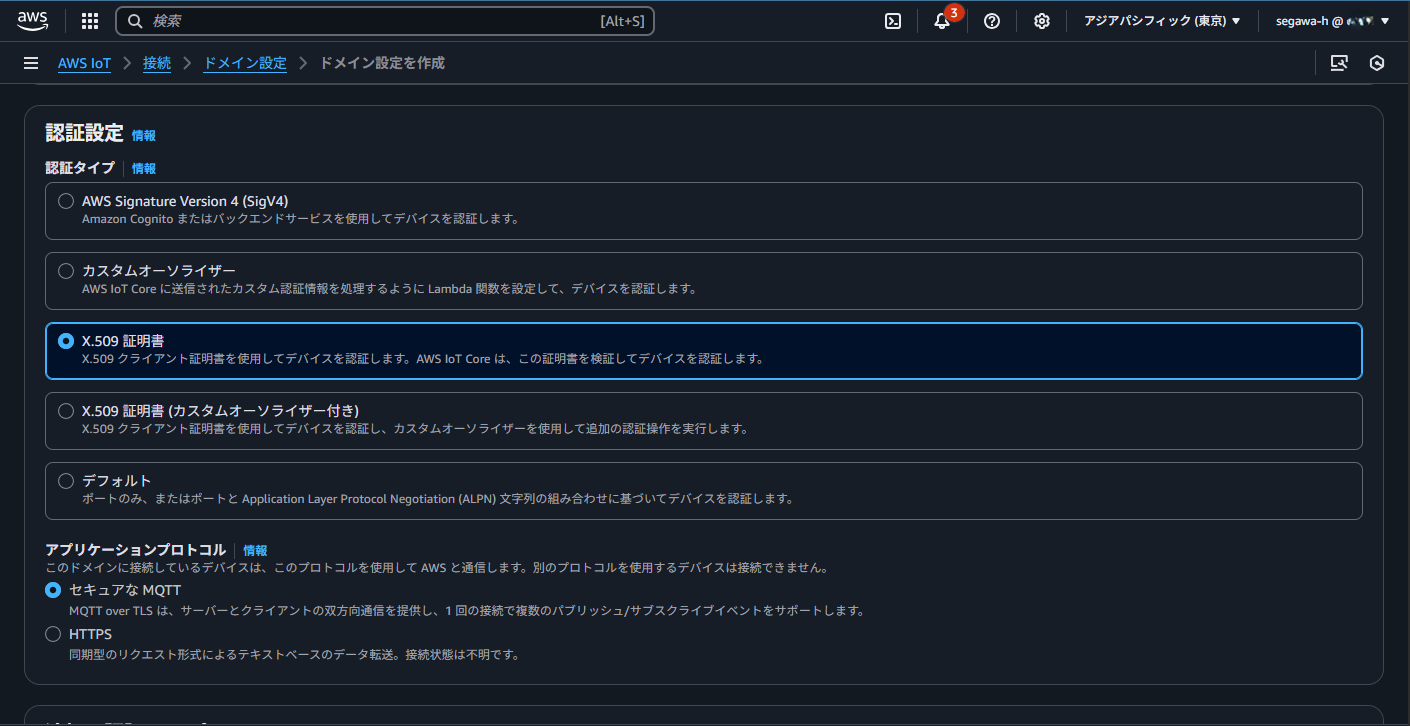Open the AWS home logo
The height and width of the screenshot is (726, 1410).
[x=32, y=20]
